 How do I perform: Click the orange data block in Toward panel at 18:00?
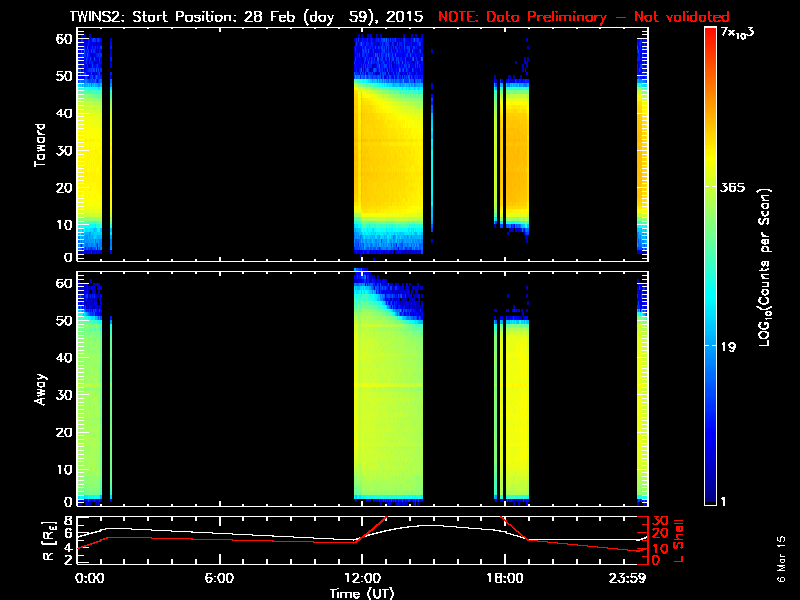517,150
